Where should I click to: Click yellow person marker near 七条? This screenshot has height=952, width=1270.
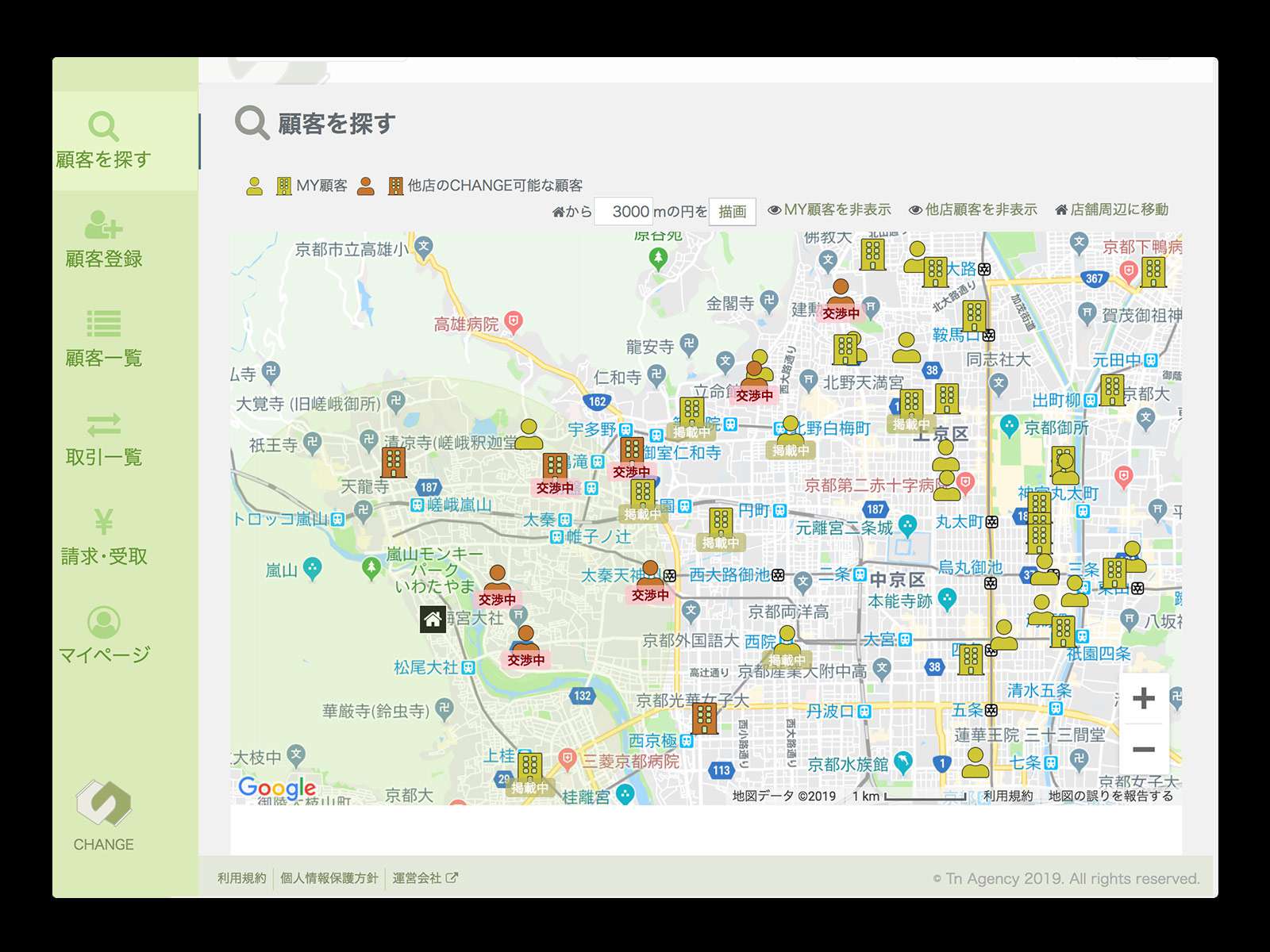pyautogui.click(x=976, y=762)
